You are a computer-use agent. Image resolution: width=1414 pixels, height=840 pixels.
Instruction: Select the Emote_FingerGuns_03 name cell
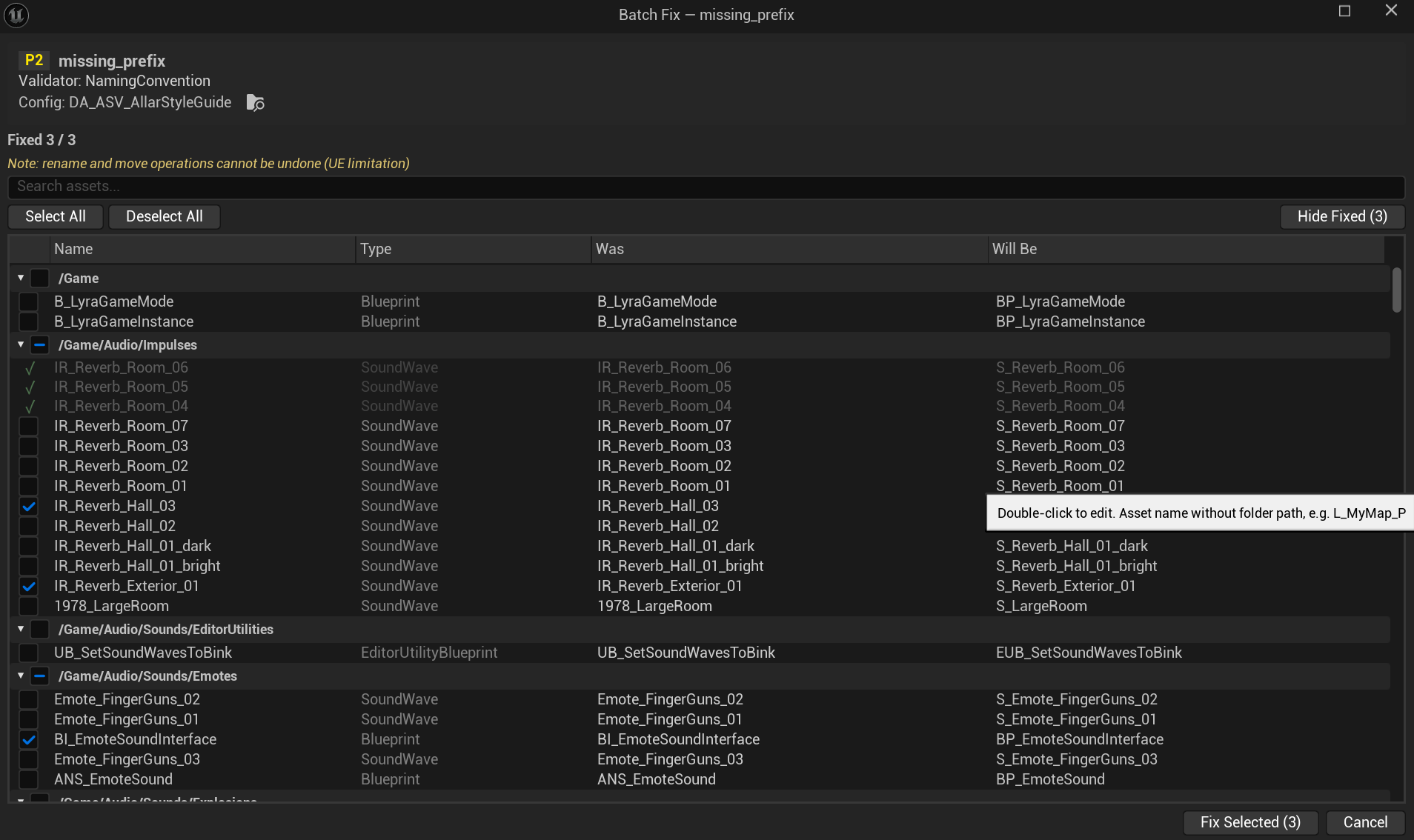coord(127,759)
